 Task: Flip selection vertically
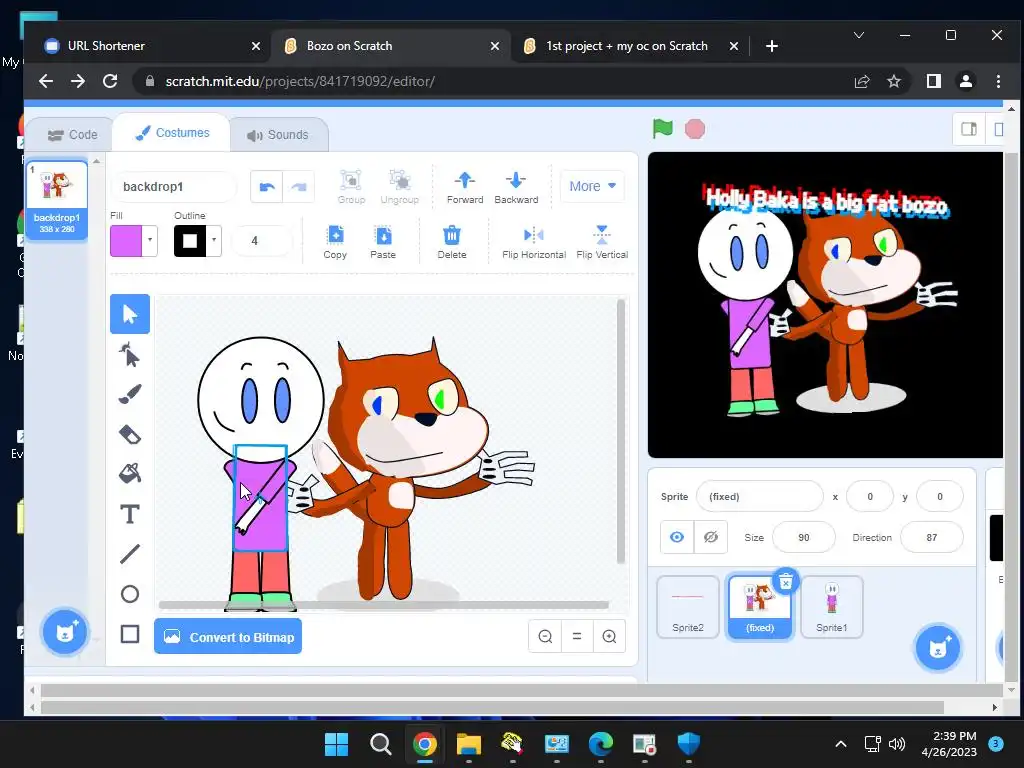coord(602,242)
